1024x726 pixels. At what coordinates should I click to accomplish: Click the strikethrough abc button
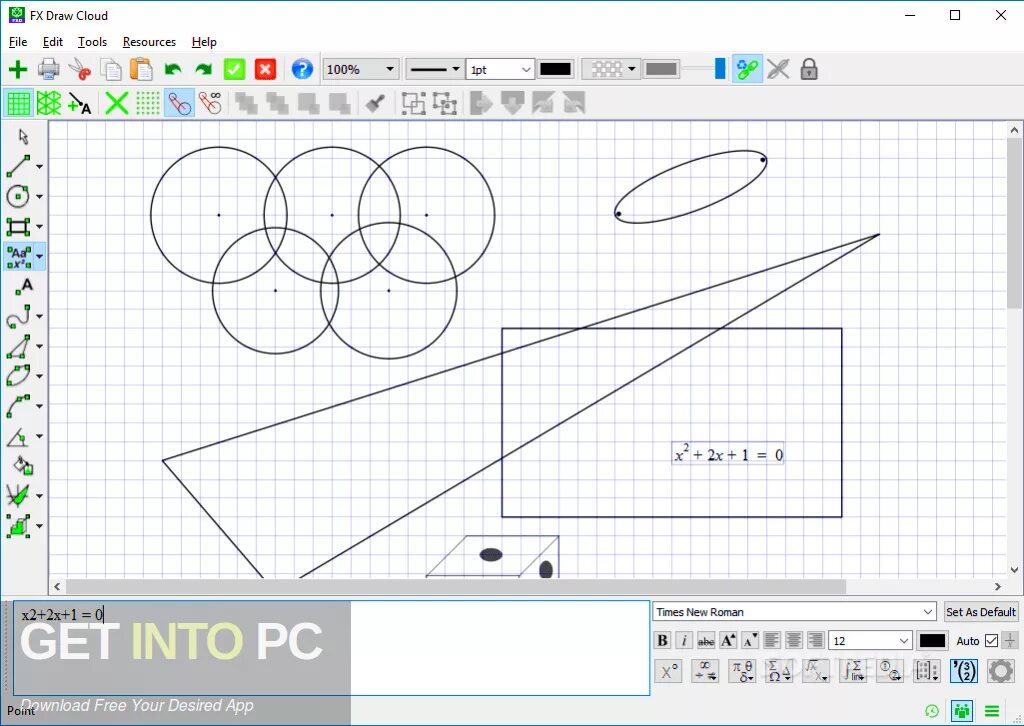tap(706, 640)
